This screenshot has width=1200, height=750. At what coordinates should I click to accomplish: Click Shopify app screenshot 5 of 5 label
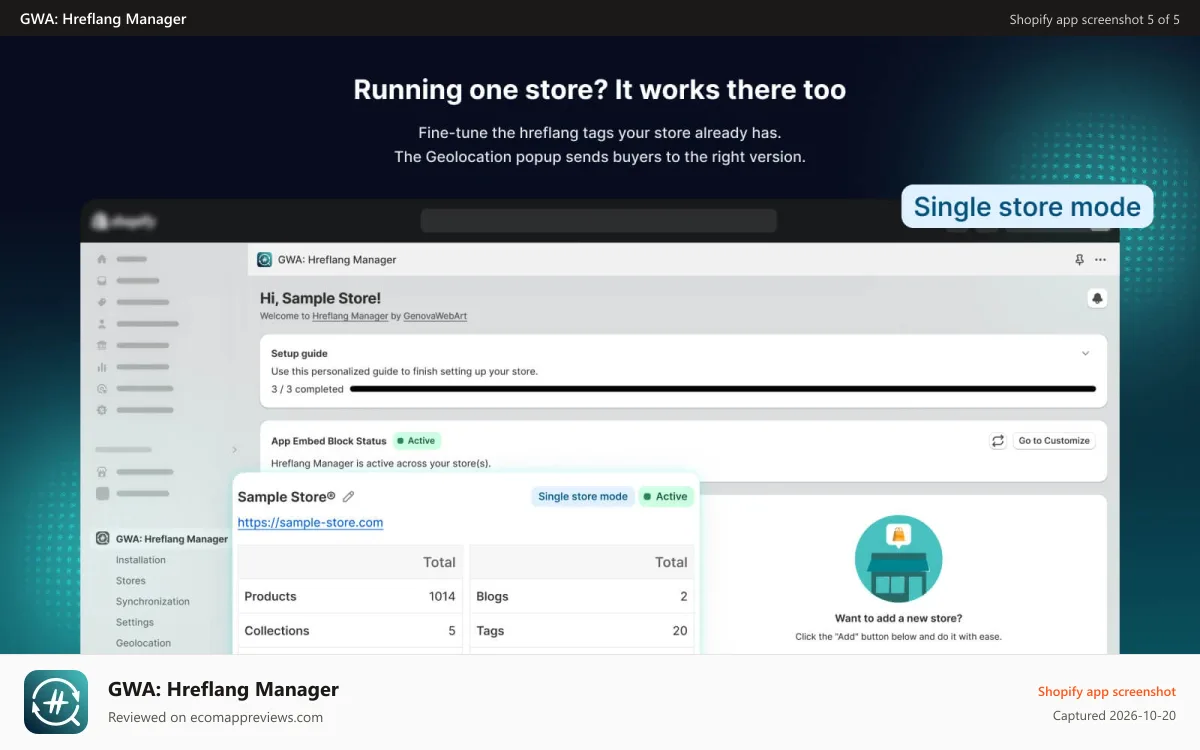click(x=1094, y=19)
